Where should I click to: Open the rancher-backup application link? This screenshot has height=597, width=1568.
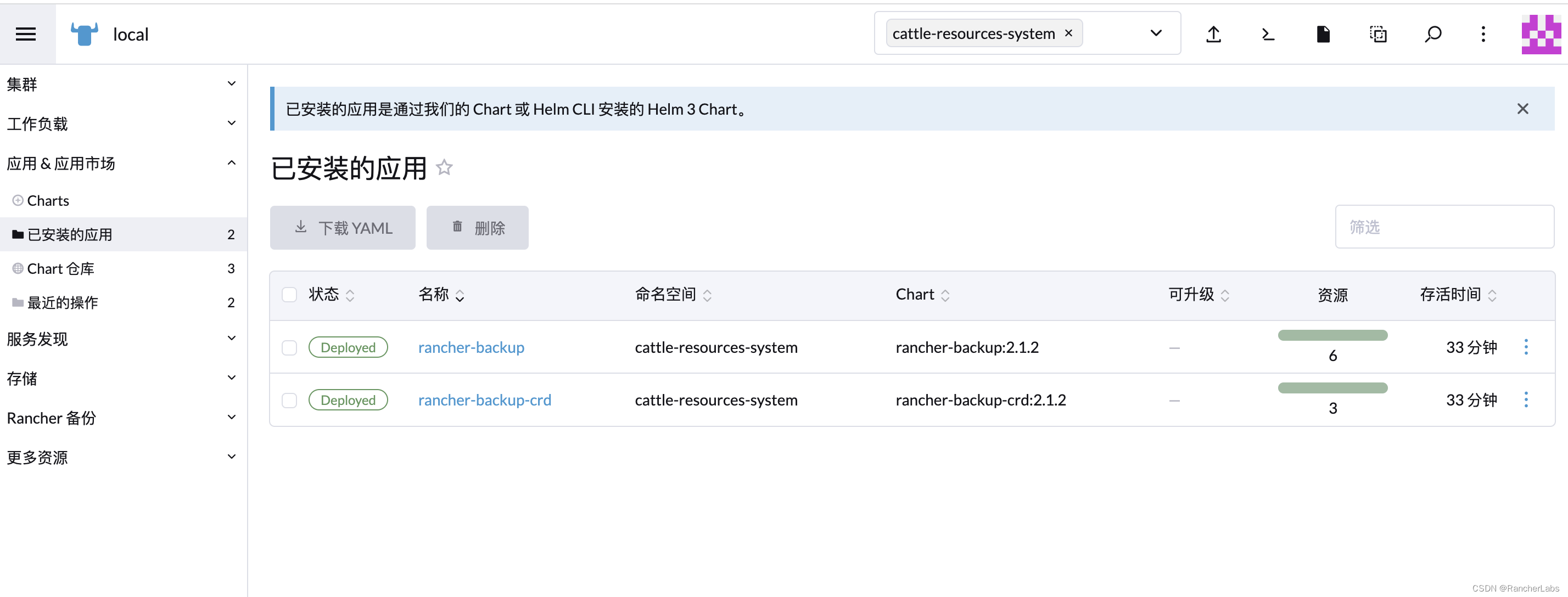471,347
